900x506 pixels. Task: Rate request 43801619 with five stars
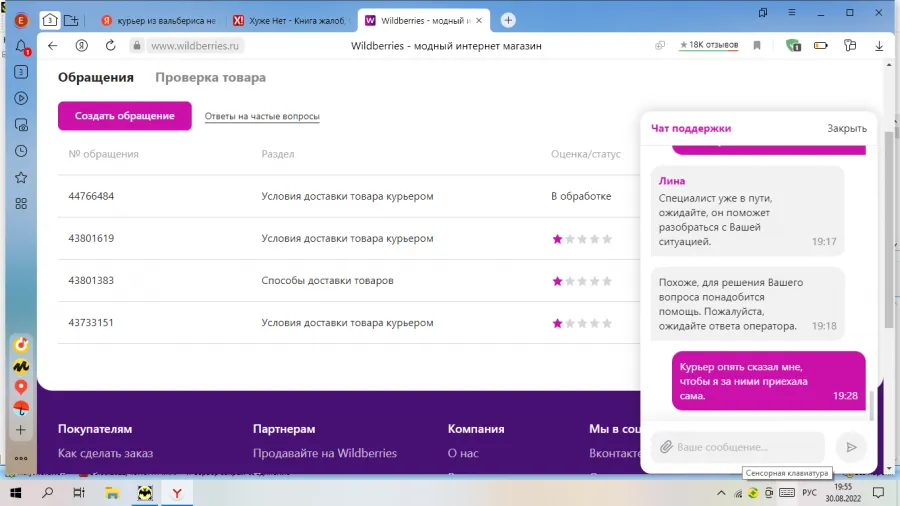pos(607,239)
